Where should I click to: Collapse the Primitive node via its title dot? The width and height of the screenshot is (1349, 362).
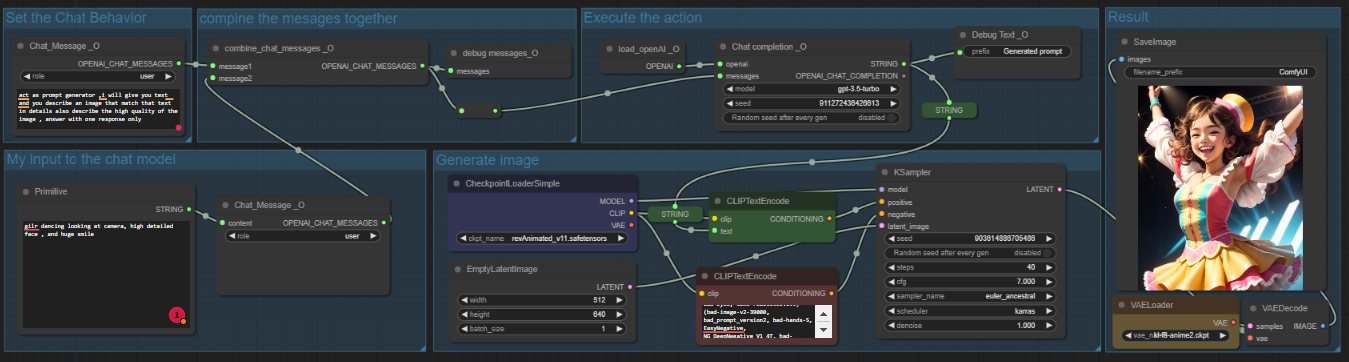pyautogui.click(x=25, y=192)
